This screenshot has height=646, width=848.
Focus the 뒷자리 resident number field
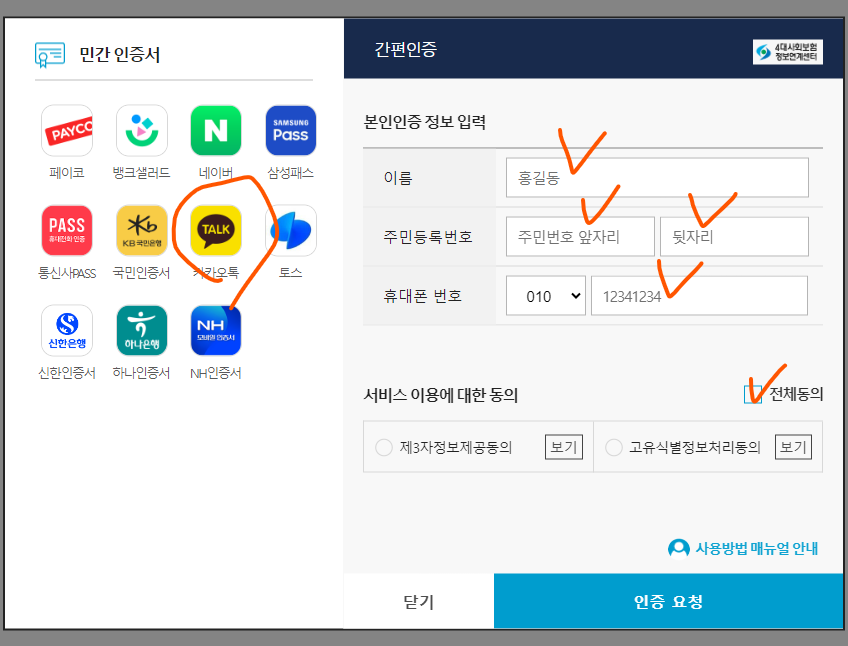pos(734,236)
